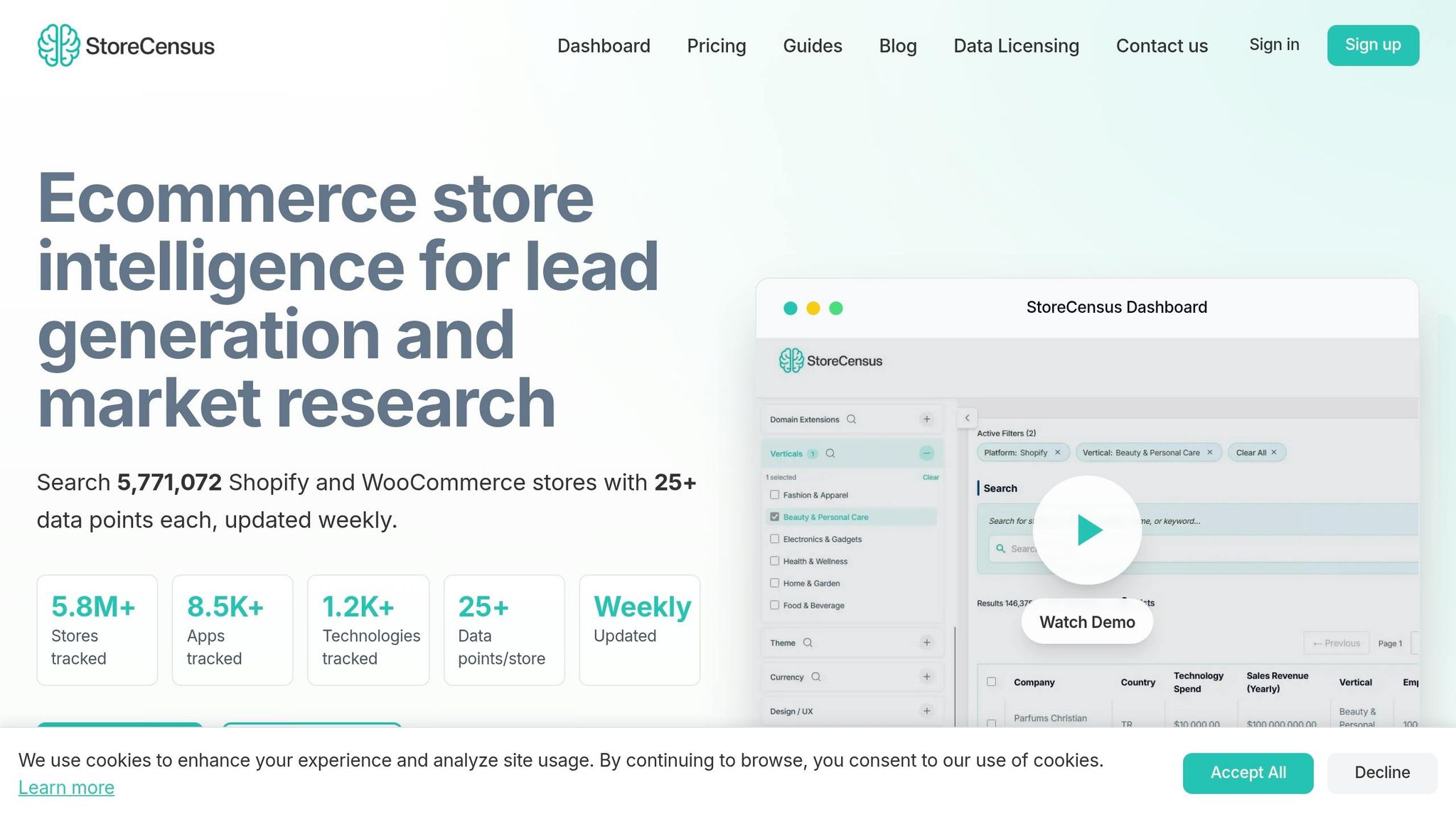Visit the Blog from the navigation
The image size is (1456, 819).
click(898, 45)
